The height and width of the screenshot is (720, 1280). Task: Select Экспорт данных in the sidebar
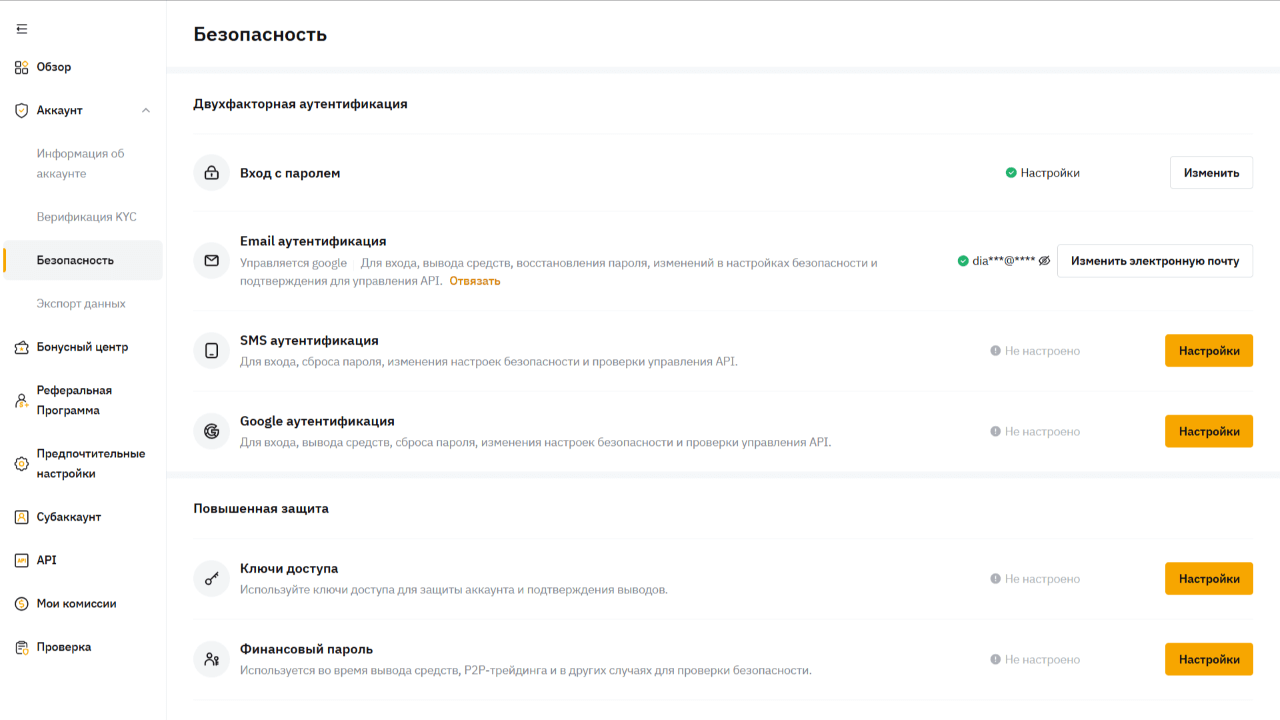(81, 304)
